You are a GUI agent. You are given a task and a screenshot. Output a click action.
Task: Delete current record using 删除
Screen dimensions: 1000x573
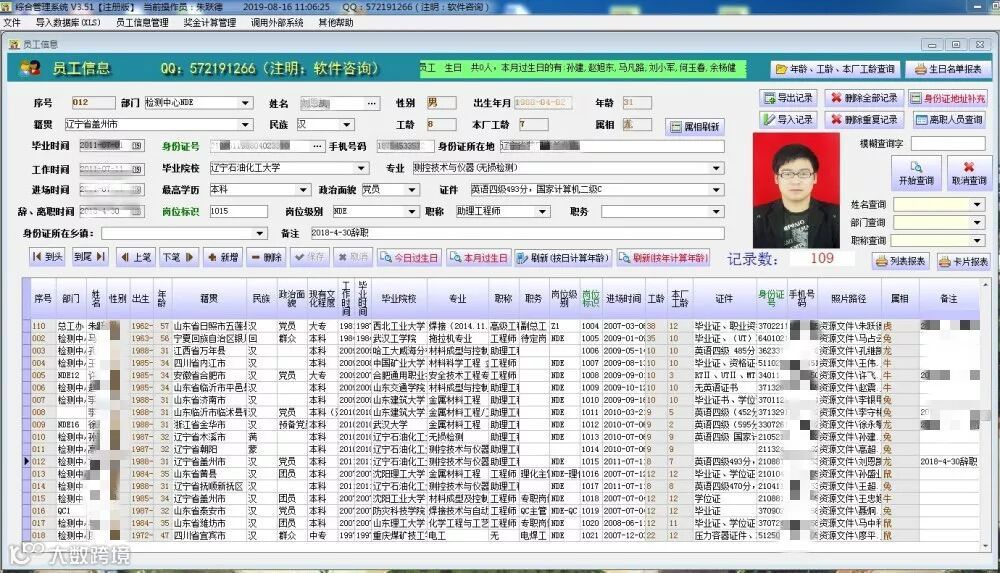click(266, 257)
